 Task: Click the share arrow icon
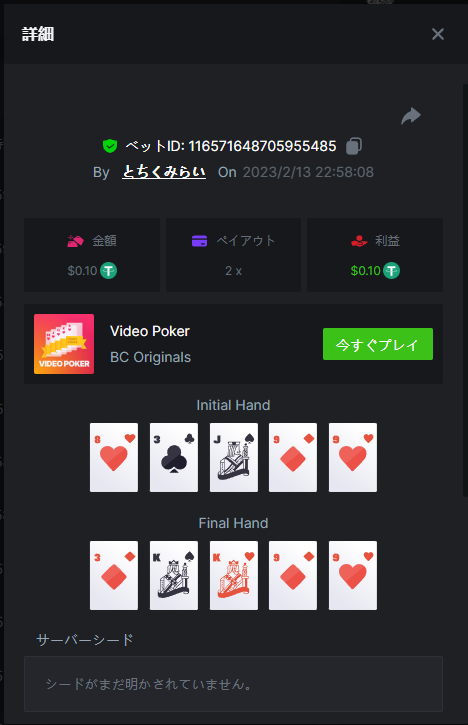tap(411, 116)
